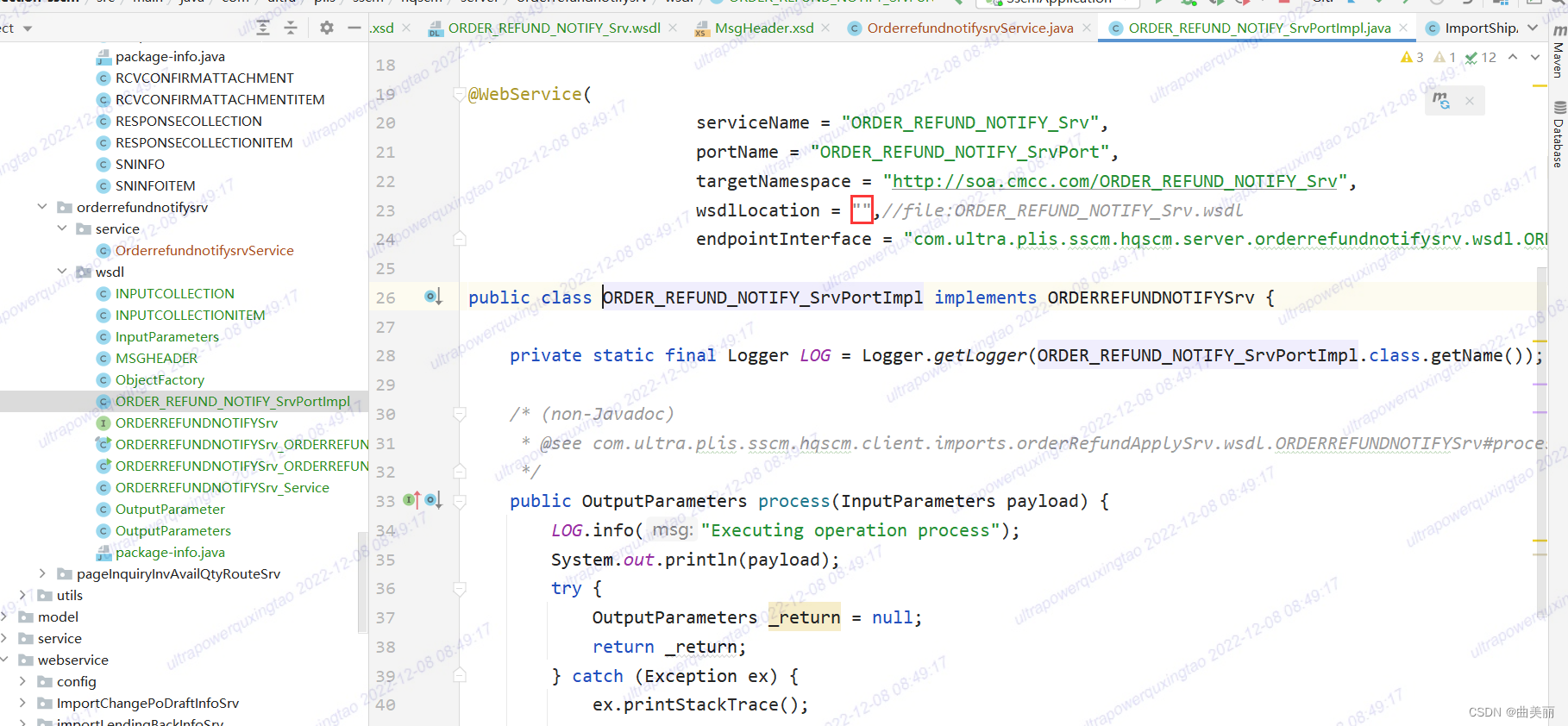Click the empty wsdlLocation string value
The width and height of the screenshot is (1568, 726).
[862, 210]
